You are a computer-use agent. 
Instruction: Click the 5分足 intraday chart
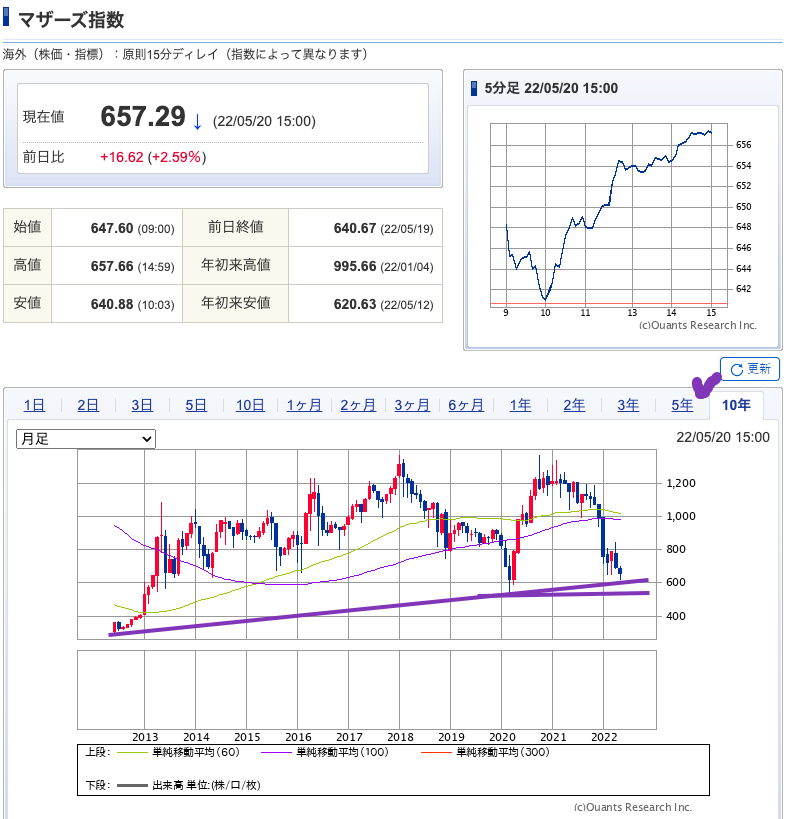point(609,214)
